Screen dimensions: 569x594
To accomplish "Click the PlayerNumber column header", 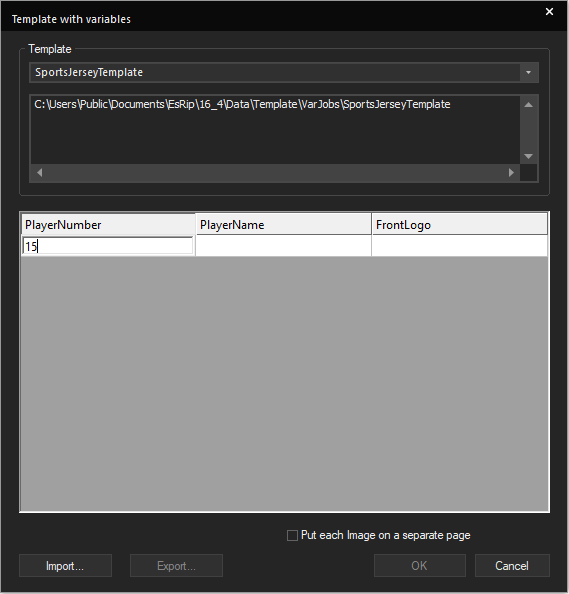I will pyautogui.click(x=108, y=225).
